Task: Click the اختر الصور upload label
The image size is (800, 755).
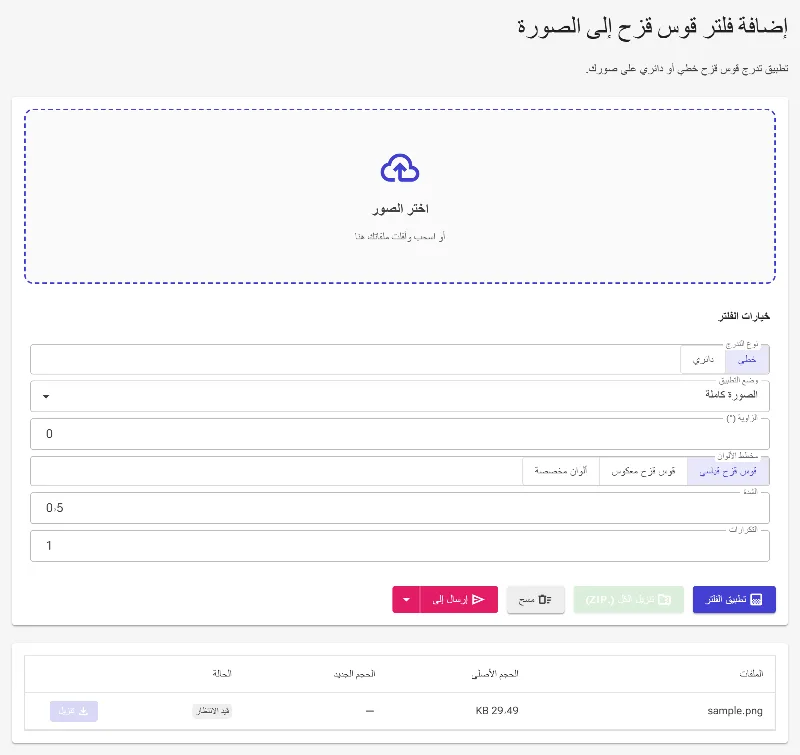Action: [400, 209]
